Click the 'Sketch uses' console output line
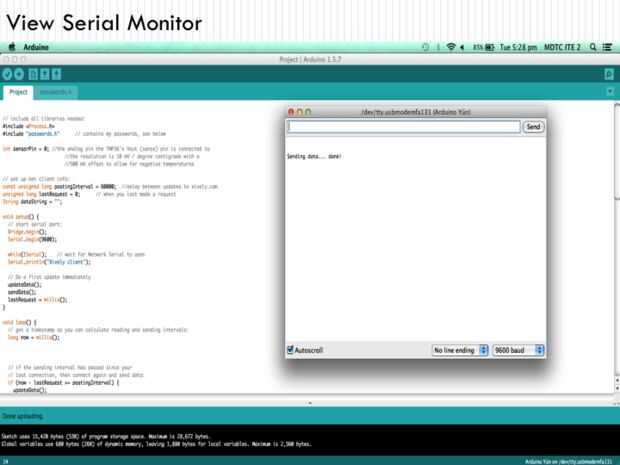The width and height of the screenshot is (620, 465). click(x=106, y=437)
